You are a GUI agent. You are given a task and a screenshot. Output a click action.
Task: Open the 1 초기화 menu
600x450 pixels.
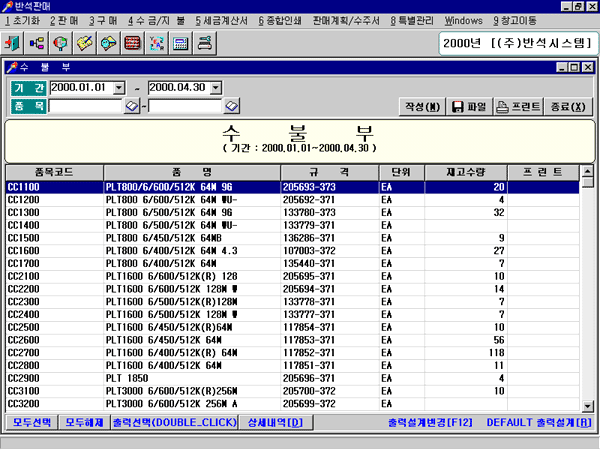click(23, 21)
